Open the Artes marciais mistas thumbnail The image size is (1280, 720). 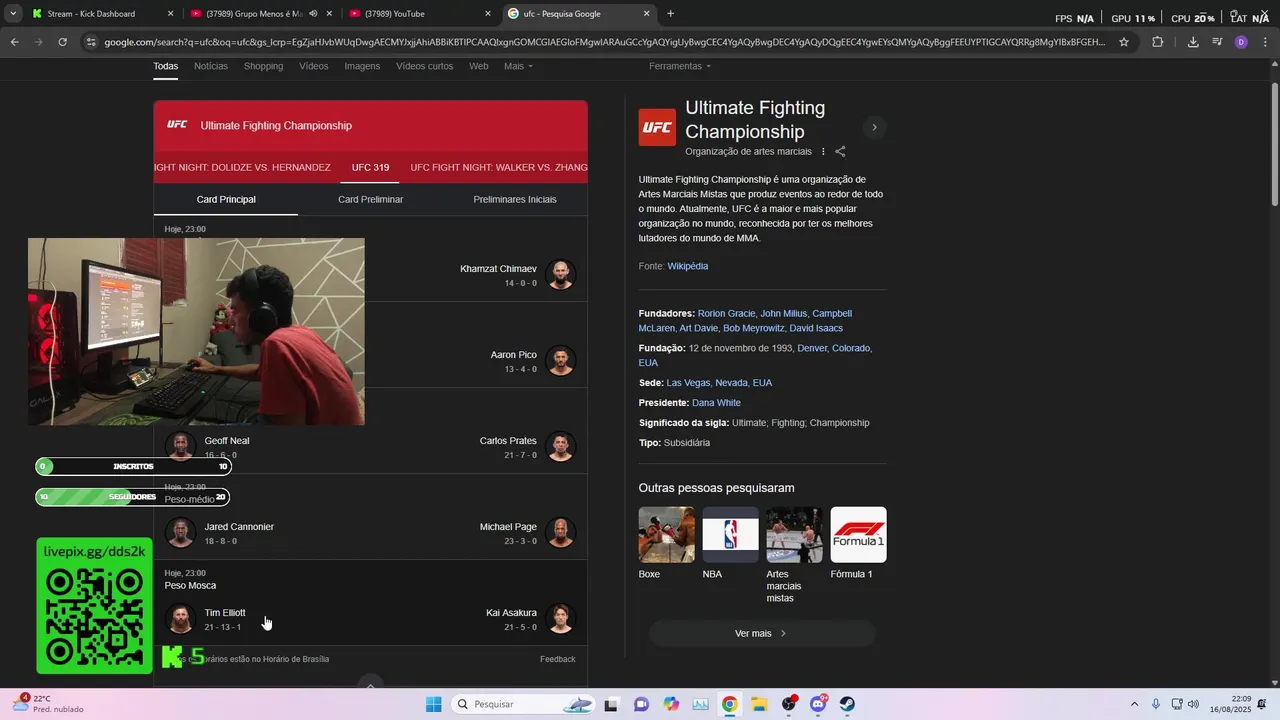(x=794, y=535)
